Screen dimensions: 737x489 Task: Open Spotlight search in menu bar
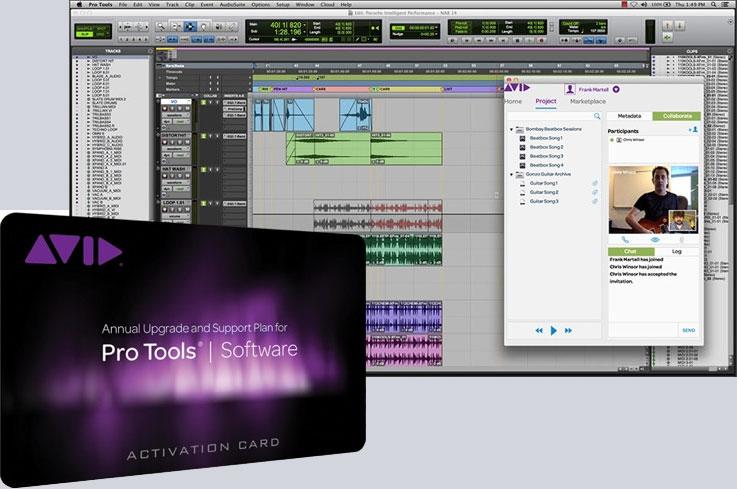[714, 4]
